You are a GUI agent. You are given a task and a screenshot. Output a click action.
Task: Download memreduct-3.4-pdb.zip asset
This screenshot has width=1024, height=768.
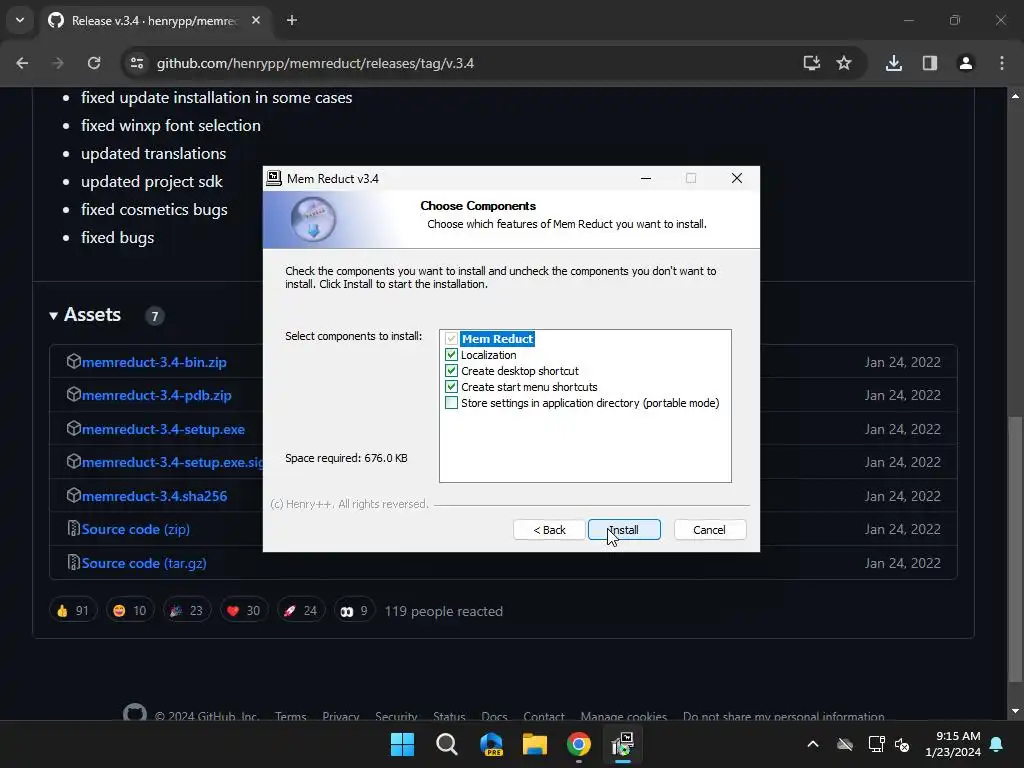pos(157,395)
